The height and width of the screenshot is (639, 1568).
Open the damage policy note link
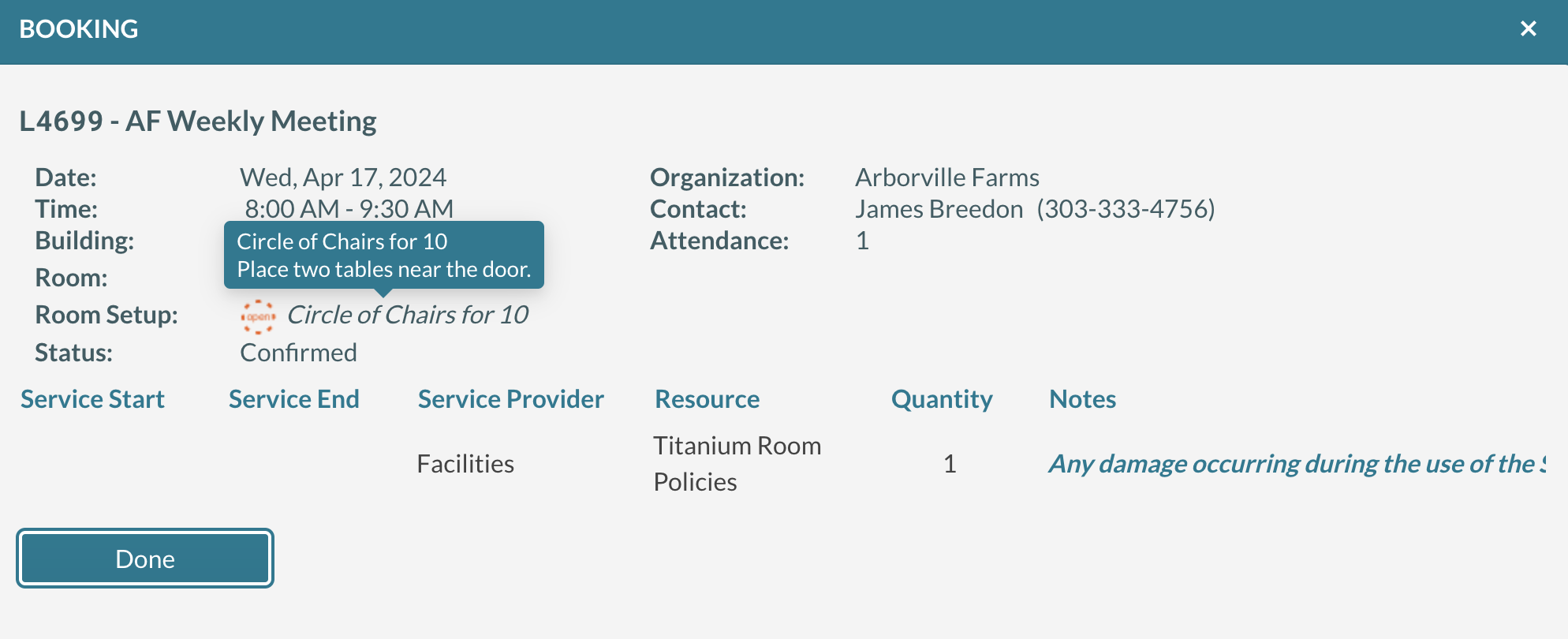[x=1297, y=464]
